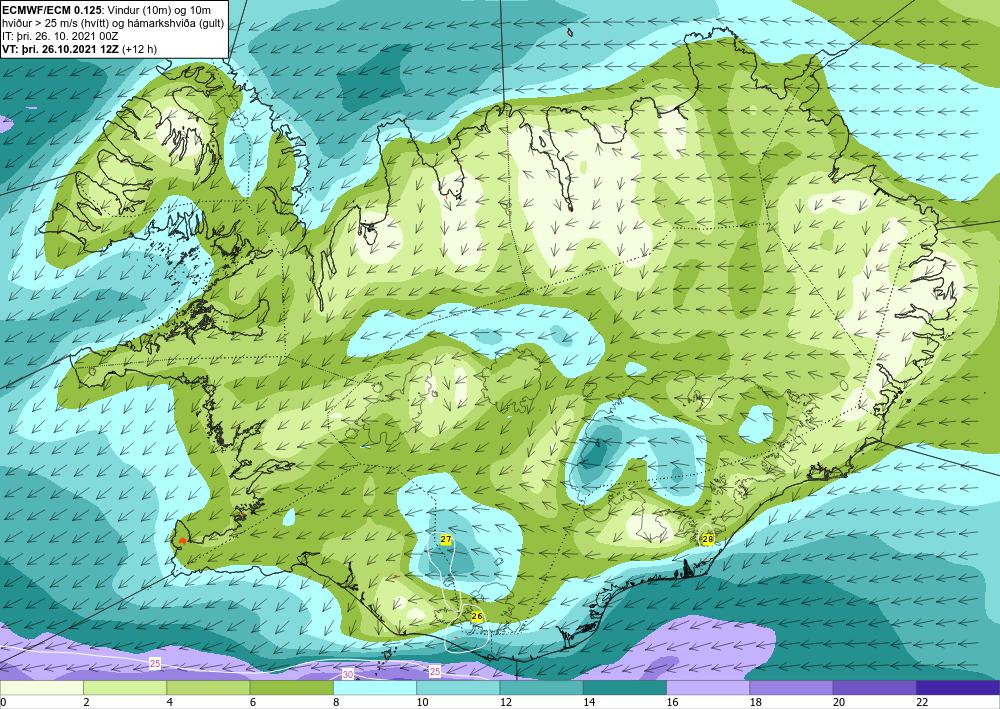Click the legend scale value 18
1000x709 pixels.
tap(756, 703)
